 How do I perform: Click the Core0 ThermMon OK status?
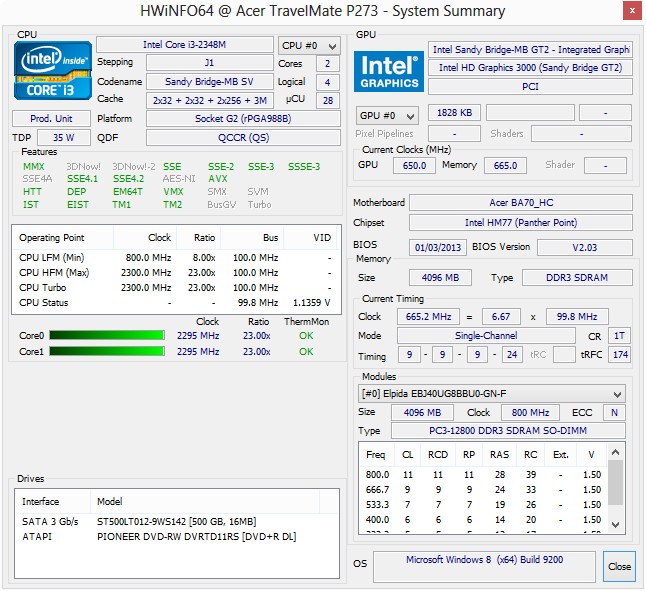point(306,336)
